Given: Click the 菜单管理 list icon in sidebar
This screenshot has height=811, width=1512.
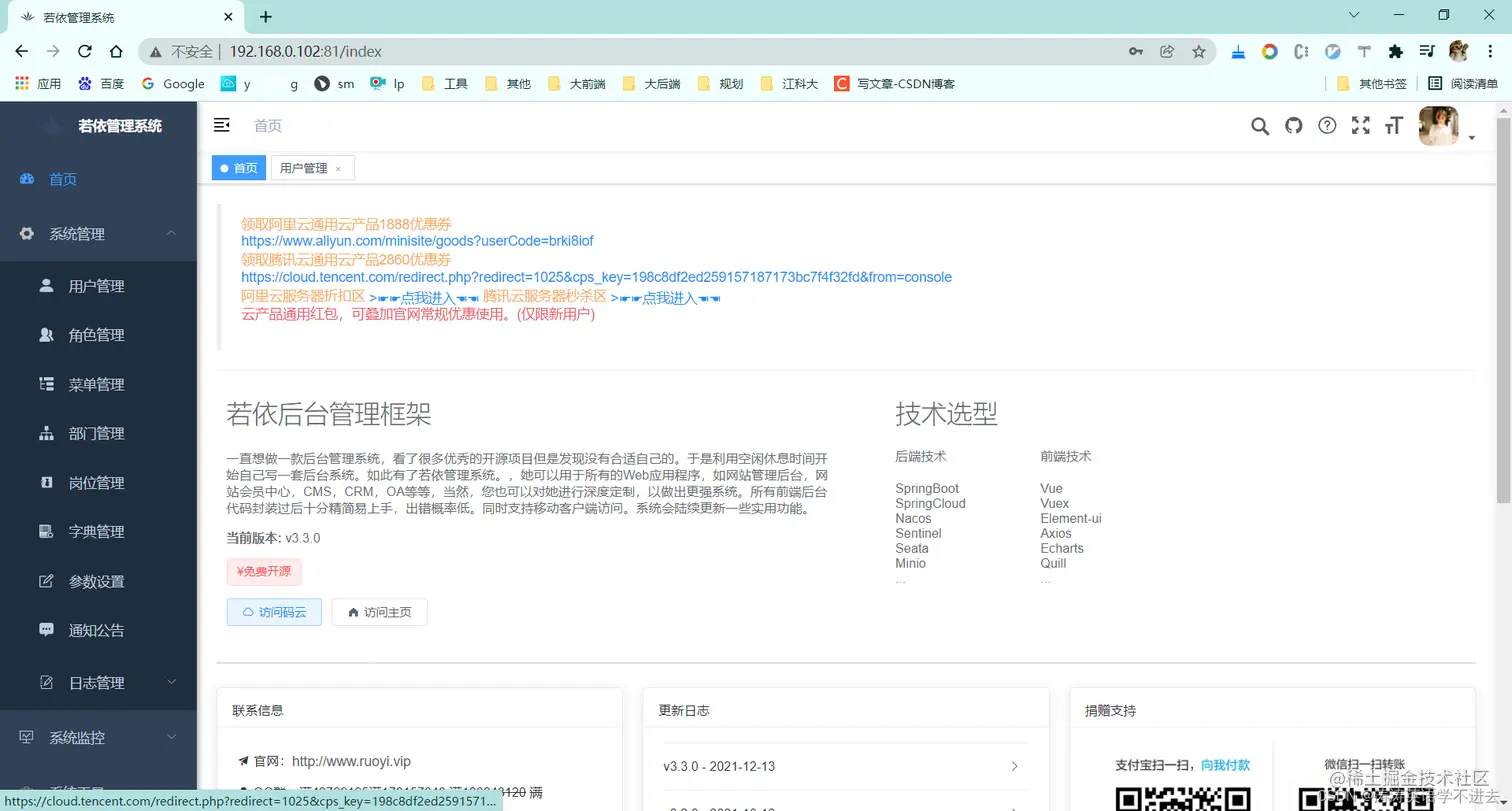Looking at the screenshot, I should (x=45, y=383).
